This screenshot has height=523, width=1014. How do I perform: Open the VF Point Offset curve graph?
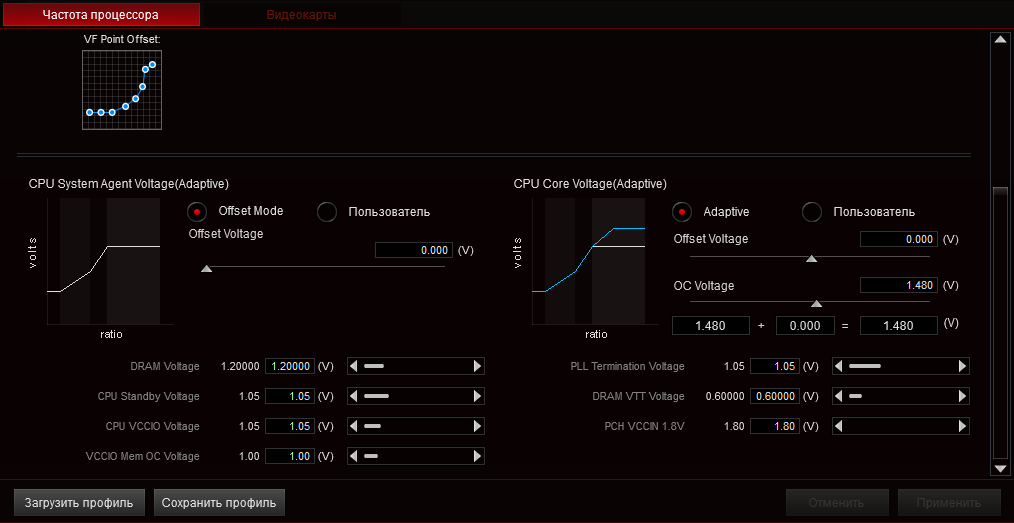[122, 89]
